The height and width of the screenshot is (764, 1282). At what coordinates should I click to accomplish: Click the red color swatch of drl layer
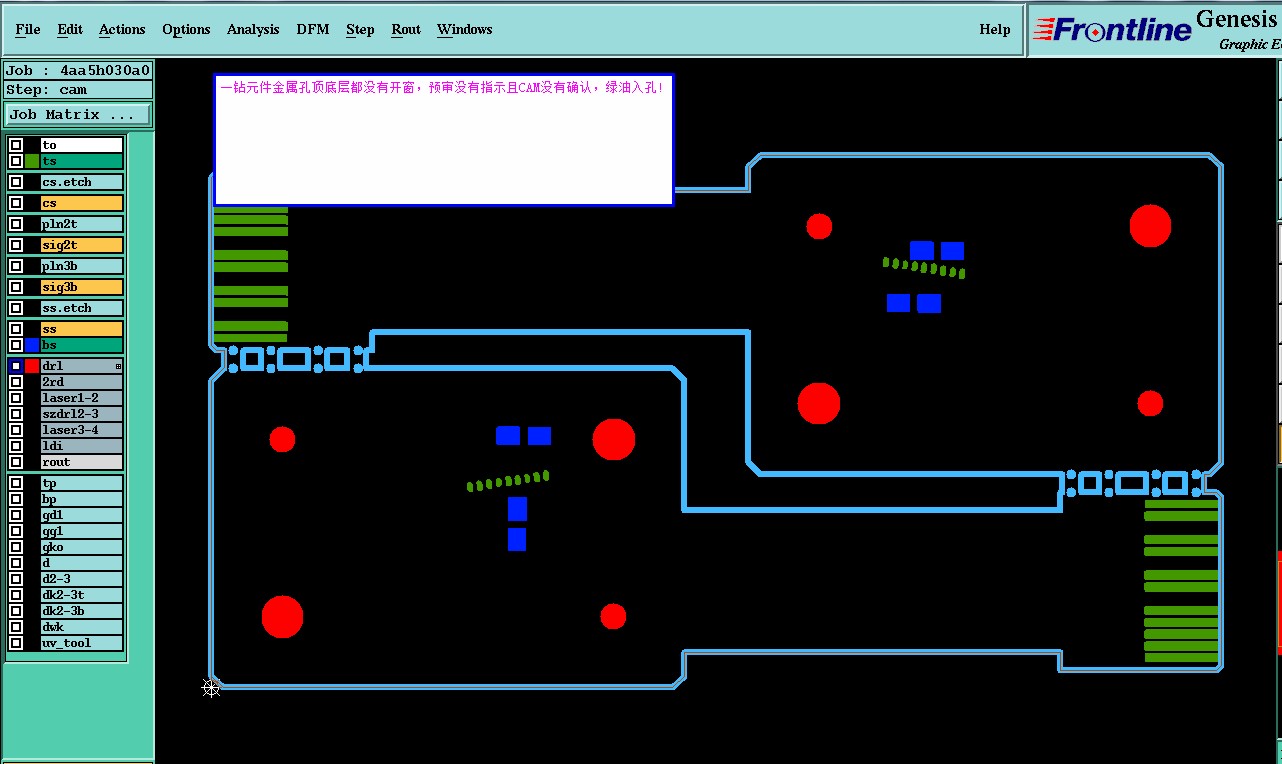pyautogui.click(x=32, y=366)
